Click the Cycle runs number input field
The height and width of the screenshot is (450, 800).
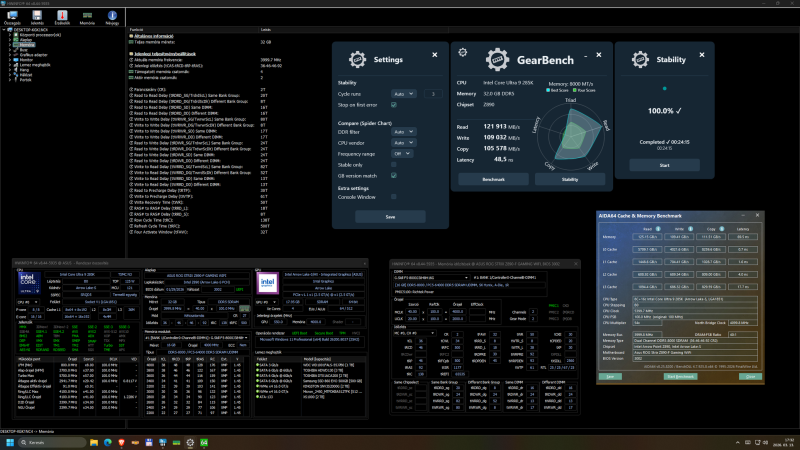click(x=433, y=94)
